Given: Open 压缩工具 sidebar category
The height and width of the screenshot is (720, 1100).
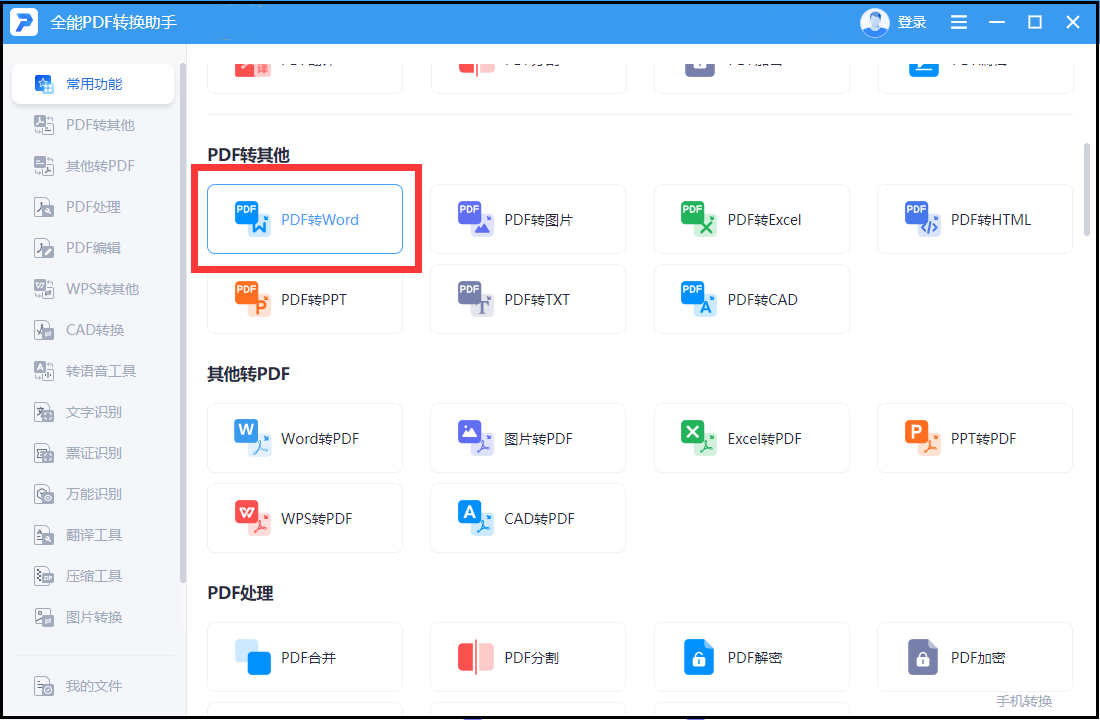Looking at the screenshot, I should pyautogui.click(x=93, y=576).
